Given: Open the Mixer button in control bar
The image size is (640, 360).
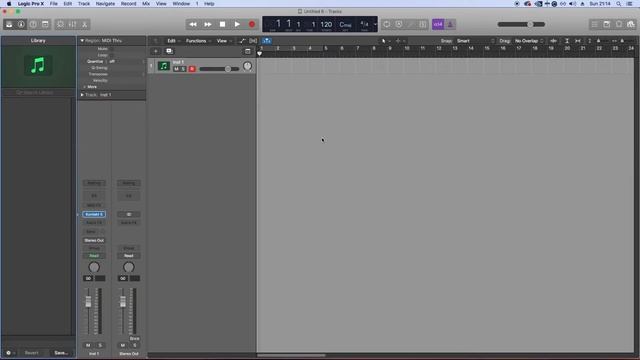Looking at the screenshot, I should click(x=72, y=24).
